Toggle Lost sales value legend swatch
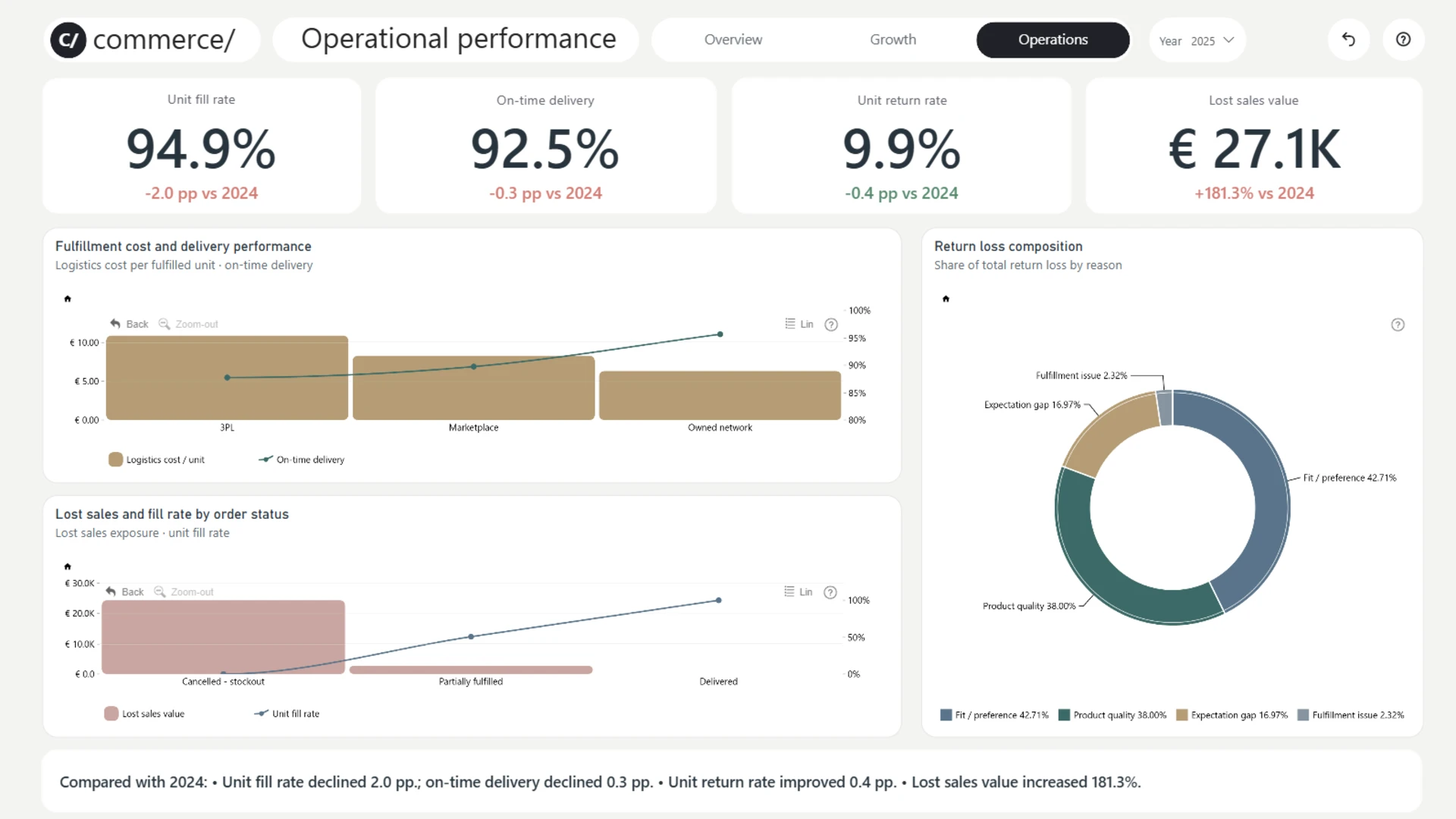The image size is (1456, 819). click(x=111, y=714)
